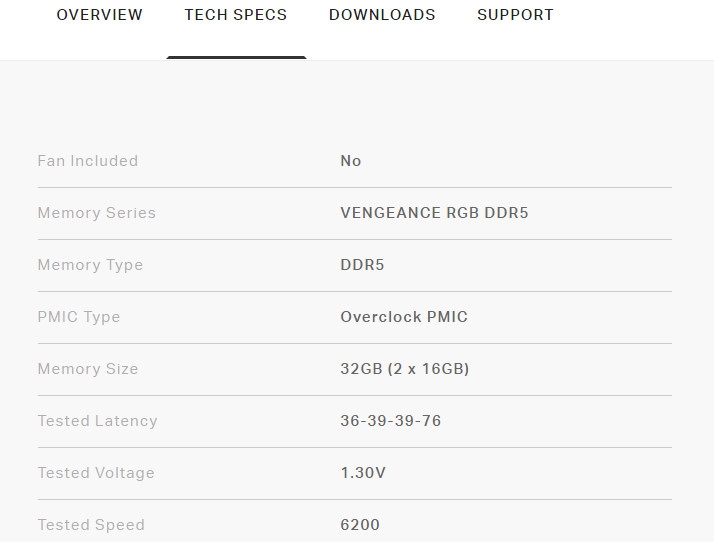Click the PMIC Type label
The height and width of the screenshot is (542, 714).
[x=78, y=317]
